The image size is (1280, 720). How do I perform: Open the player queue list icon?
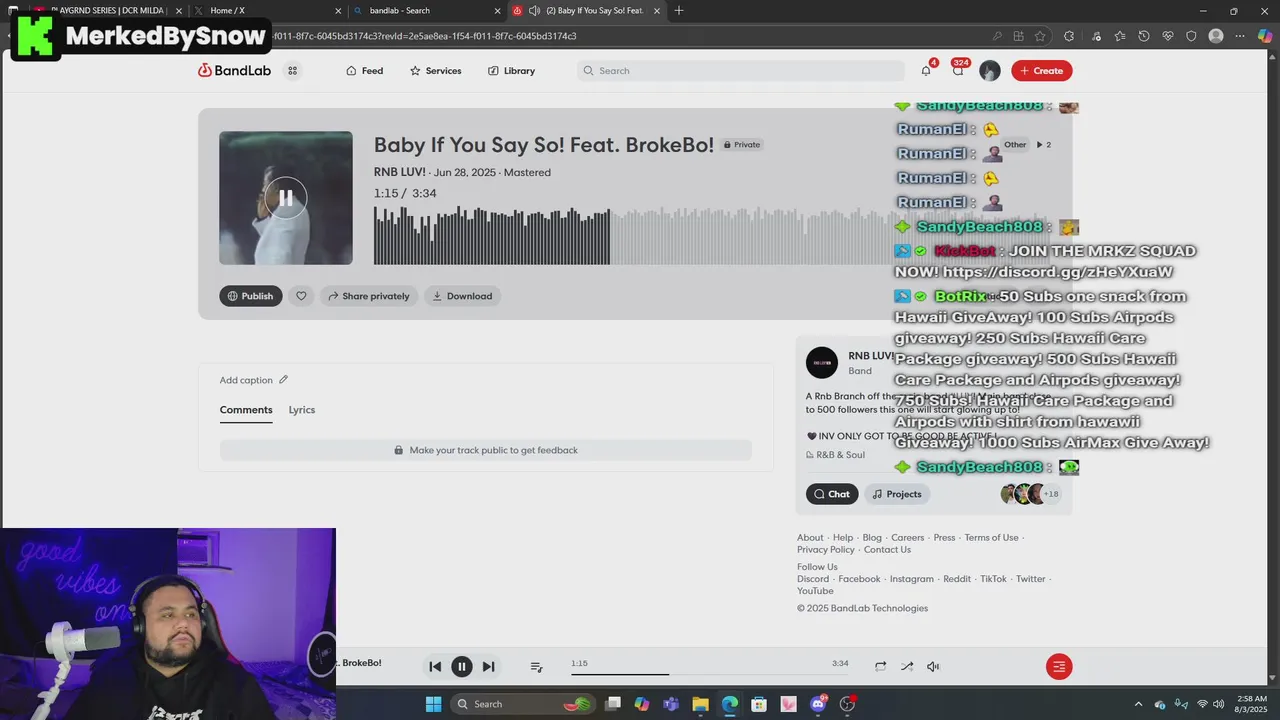point(536,667)
